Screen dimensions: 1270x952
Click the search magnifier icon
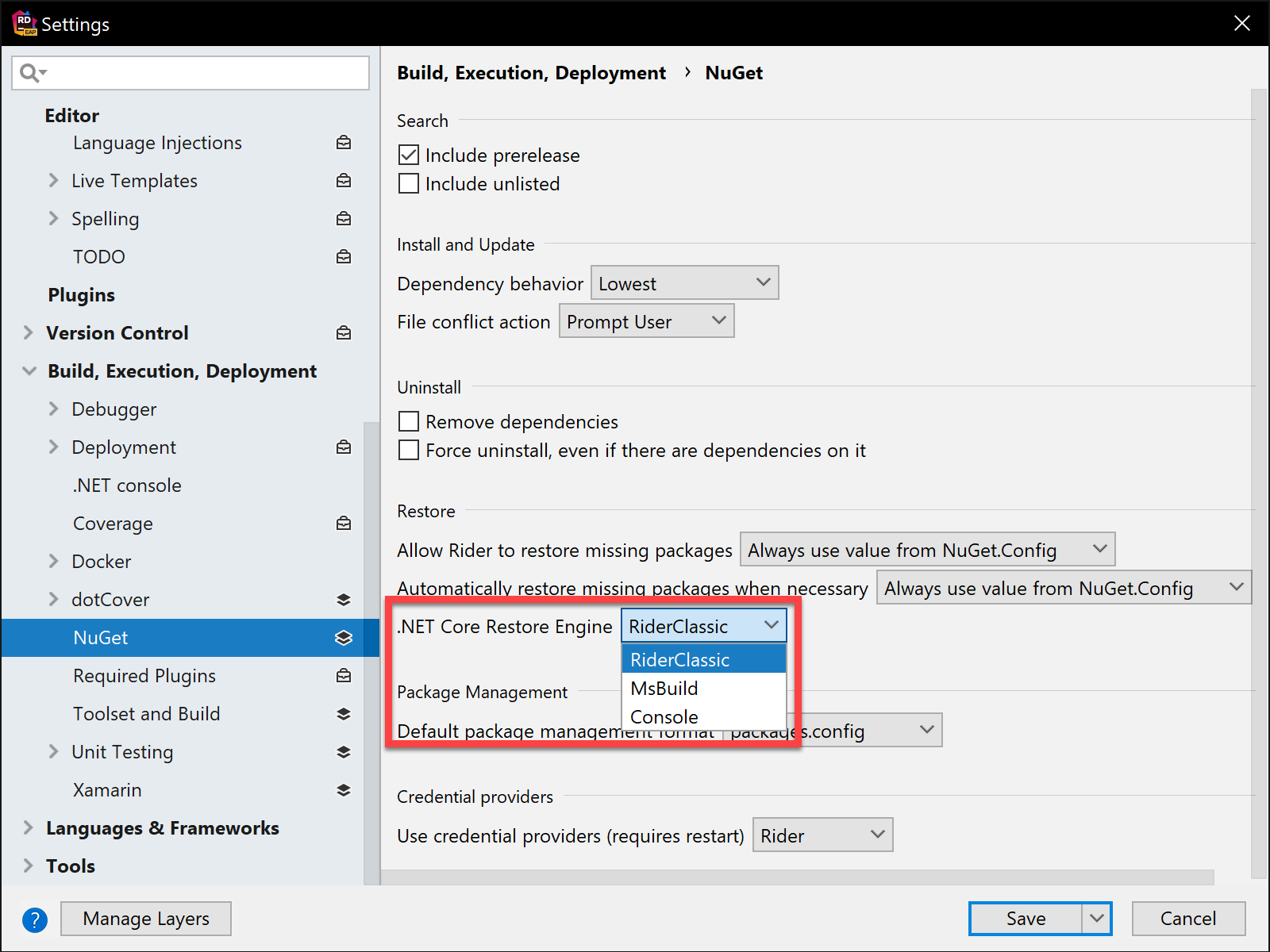(x=33, y=73)
